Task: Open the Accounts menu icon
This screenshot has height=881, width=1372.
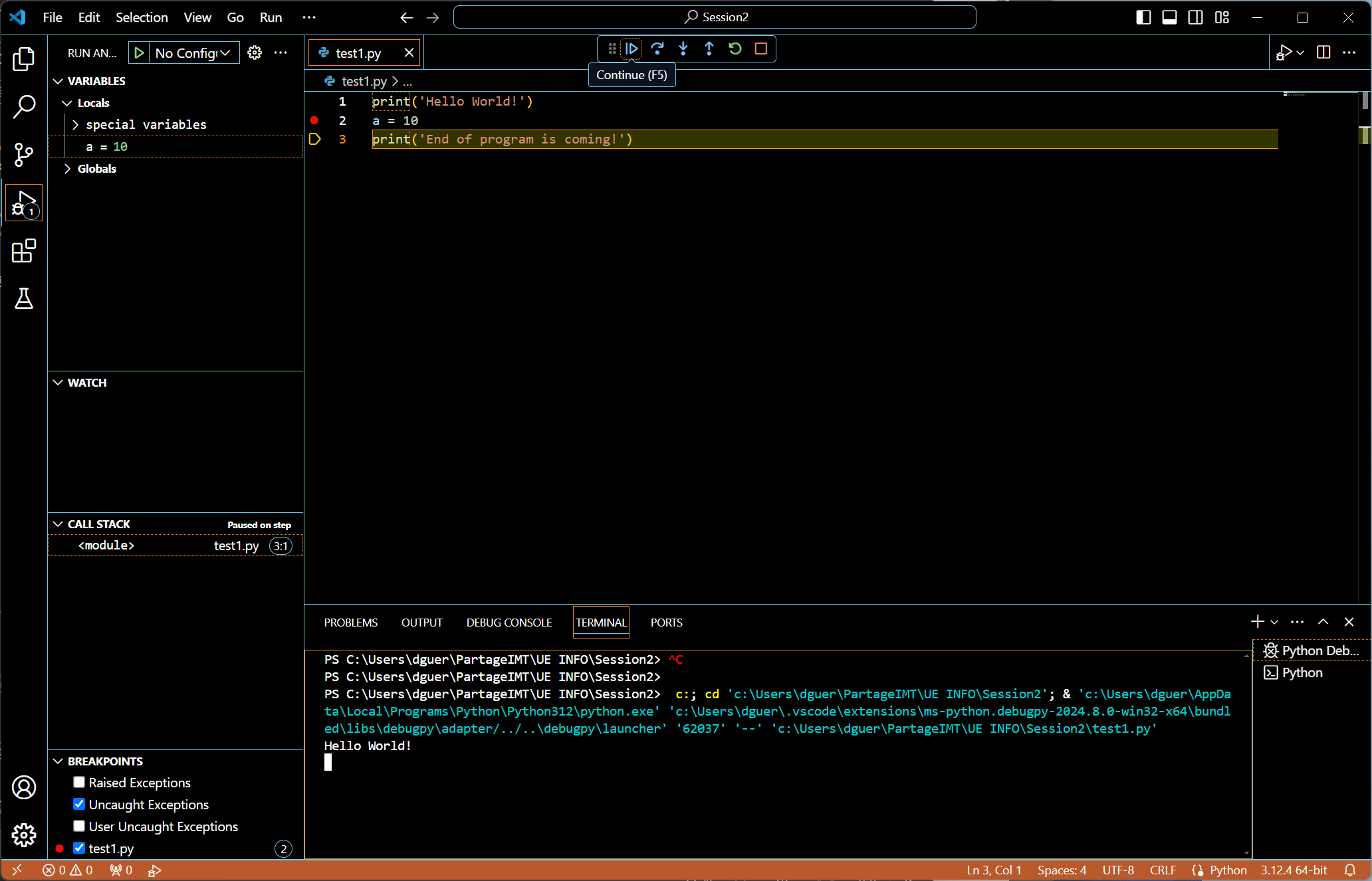Action: tap(24, 787)
